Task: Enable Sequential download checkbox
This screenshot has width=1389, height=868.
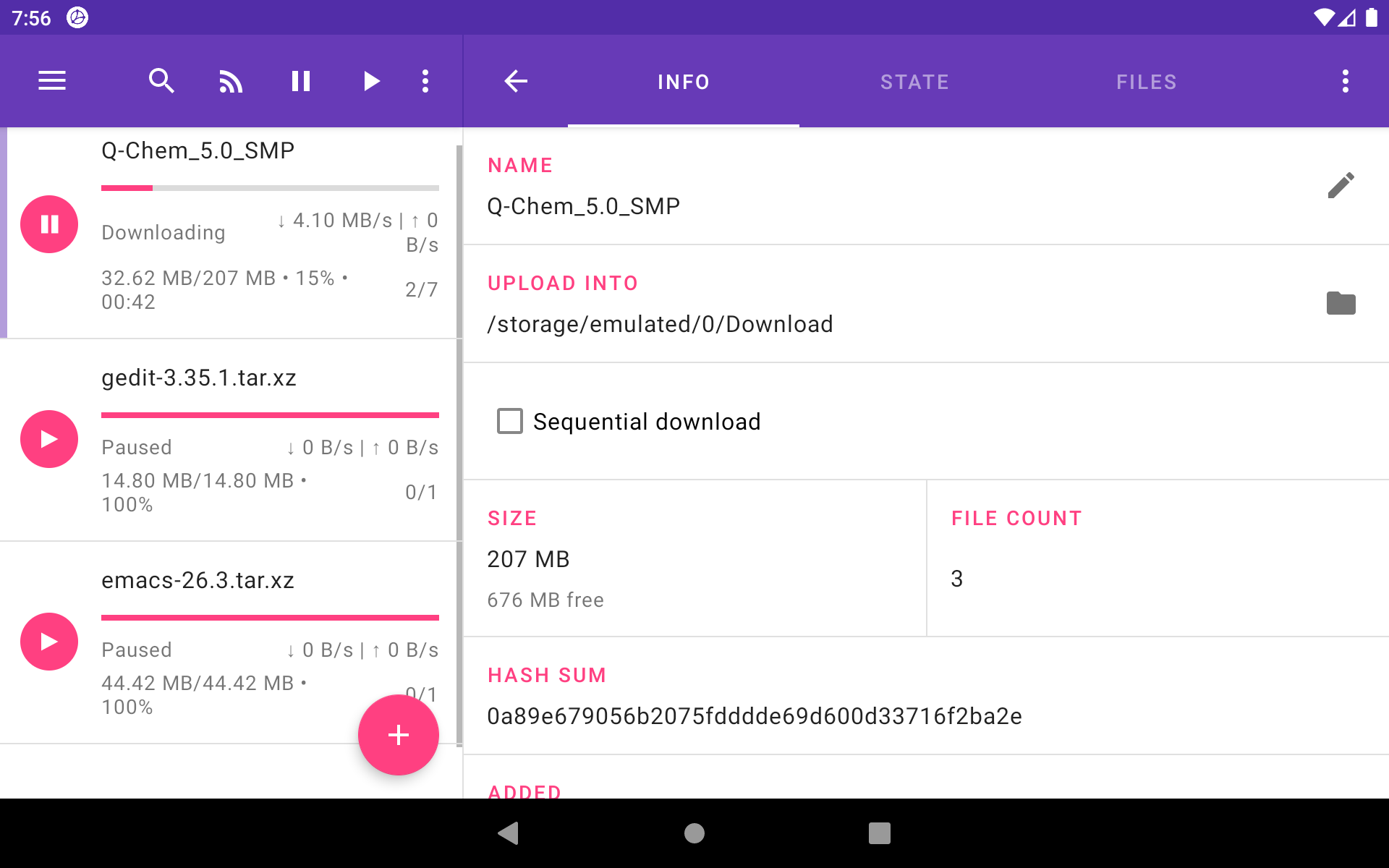Action: tap(510, 421)
